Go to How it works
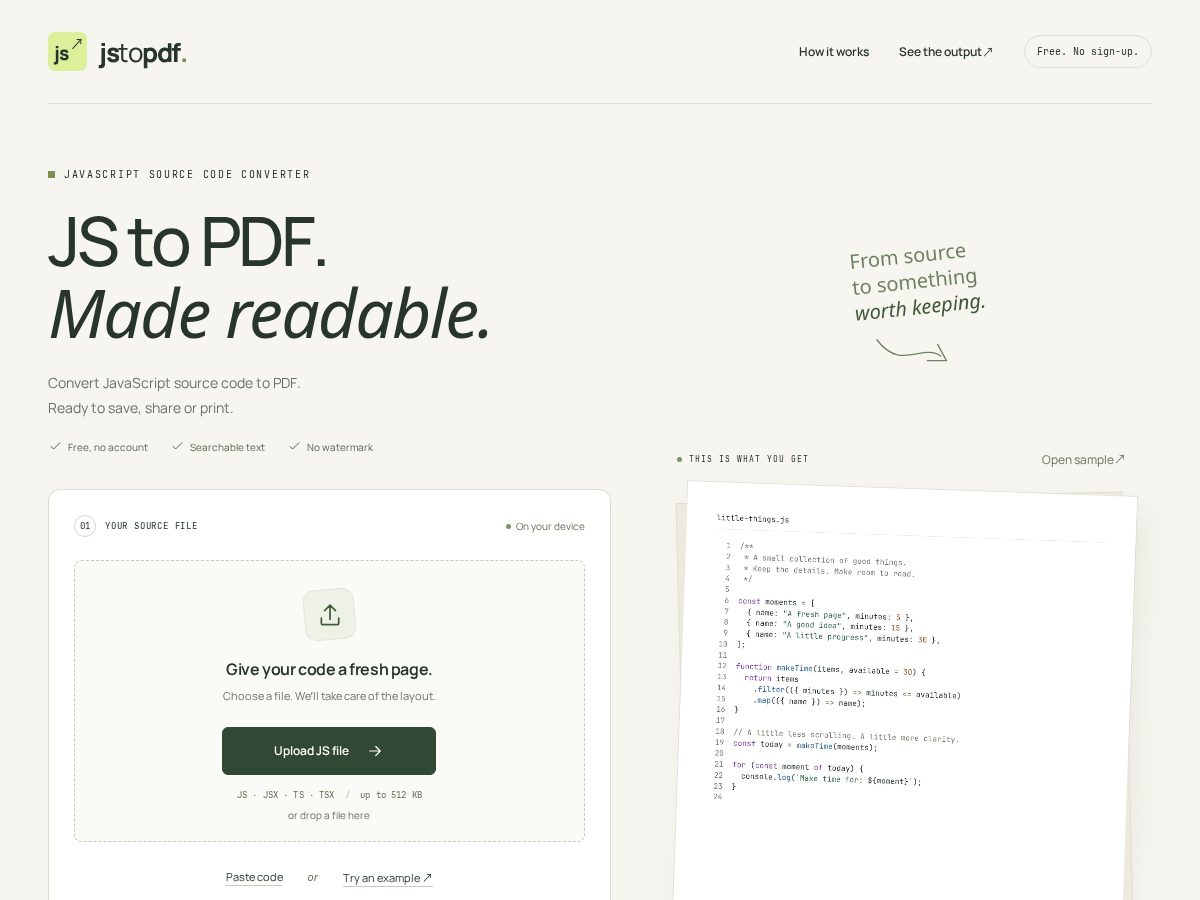 tap(834, 52)
